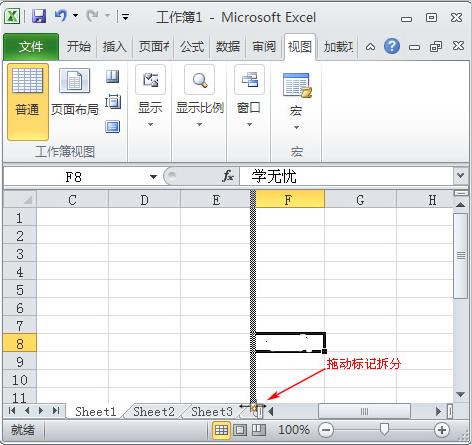Open the Macros icon in ribbon

296,85
